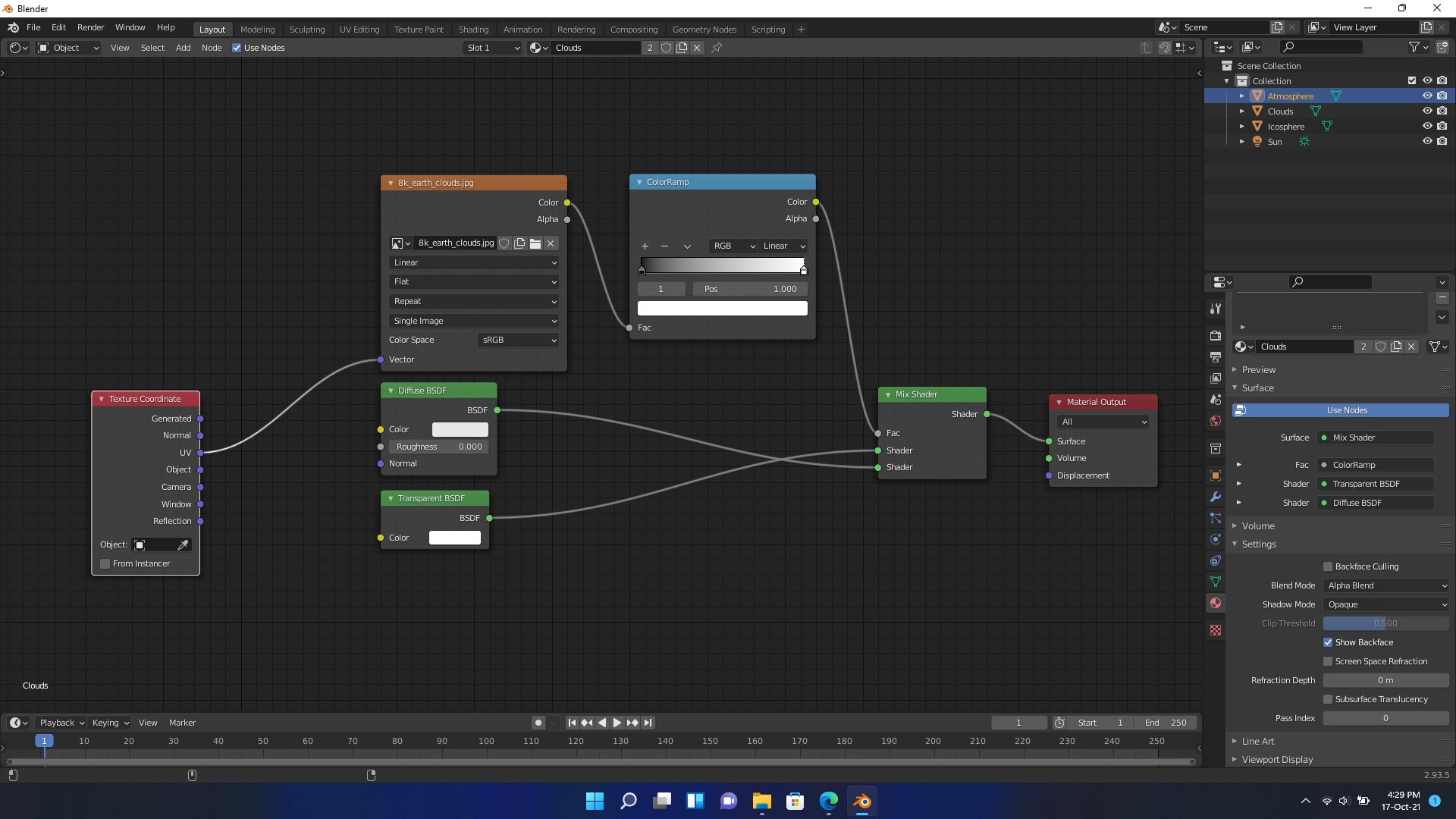Image resolution: width=1456 pixels, height=819 pixels.
Task: Click the Mix Shader surface button
Action: (x=1376, y=438)
